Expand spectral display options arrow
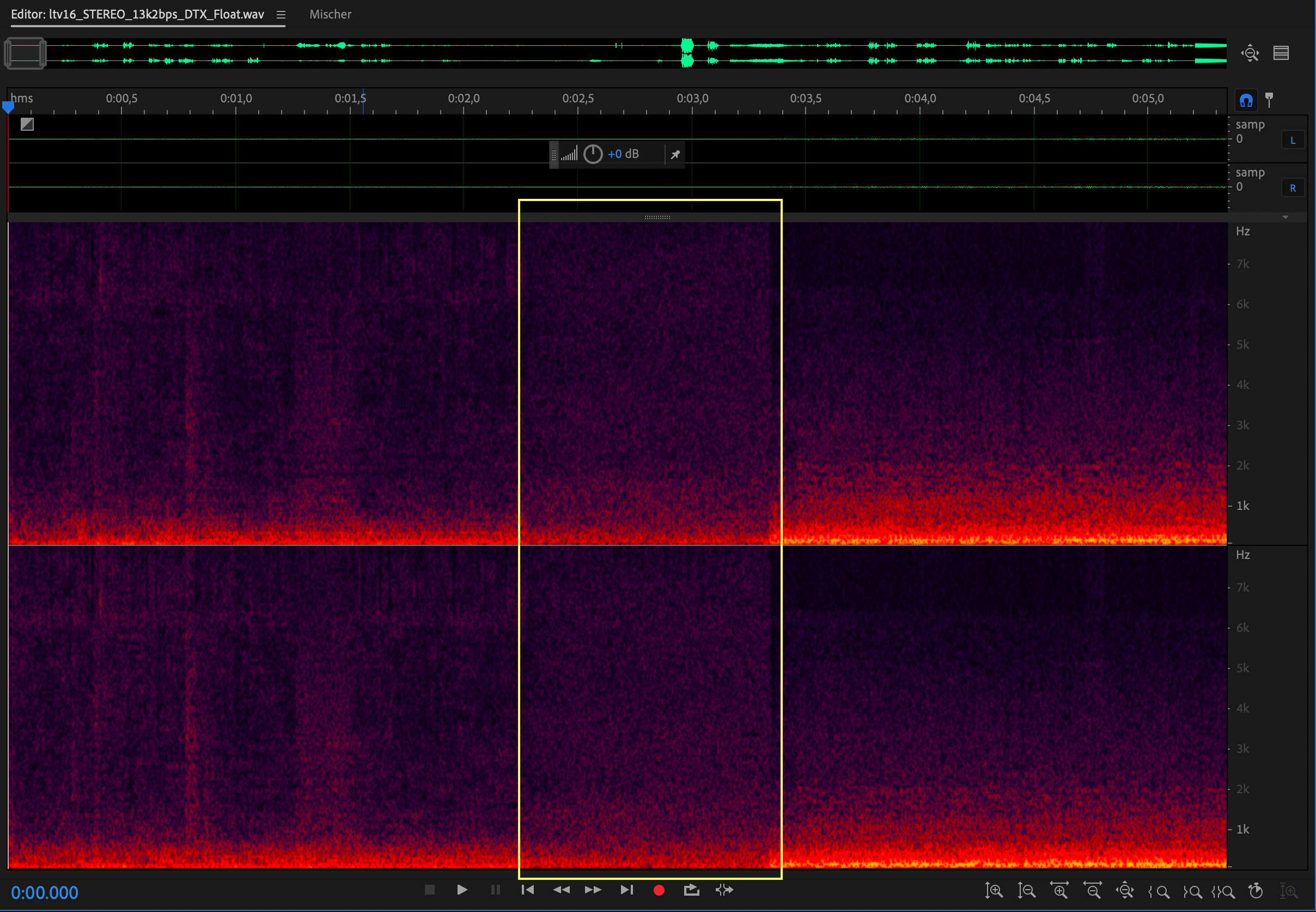 [1285, 217]
